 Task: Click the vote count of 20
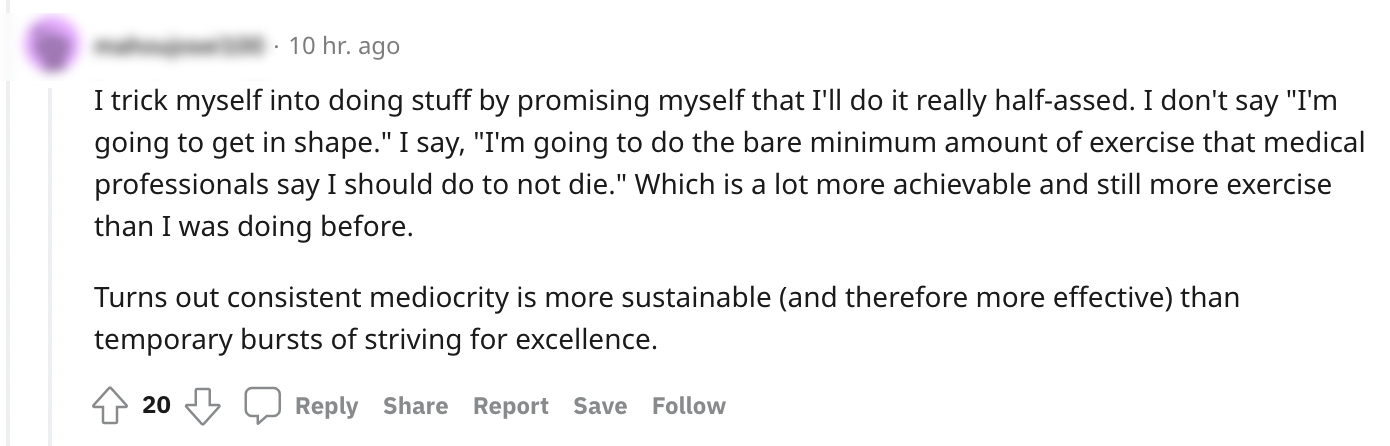pyautogui.click(x=156, y=405)
